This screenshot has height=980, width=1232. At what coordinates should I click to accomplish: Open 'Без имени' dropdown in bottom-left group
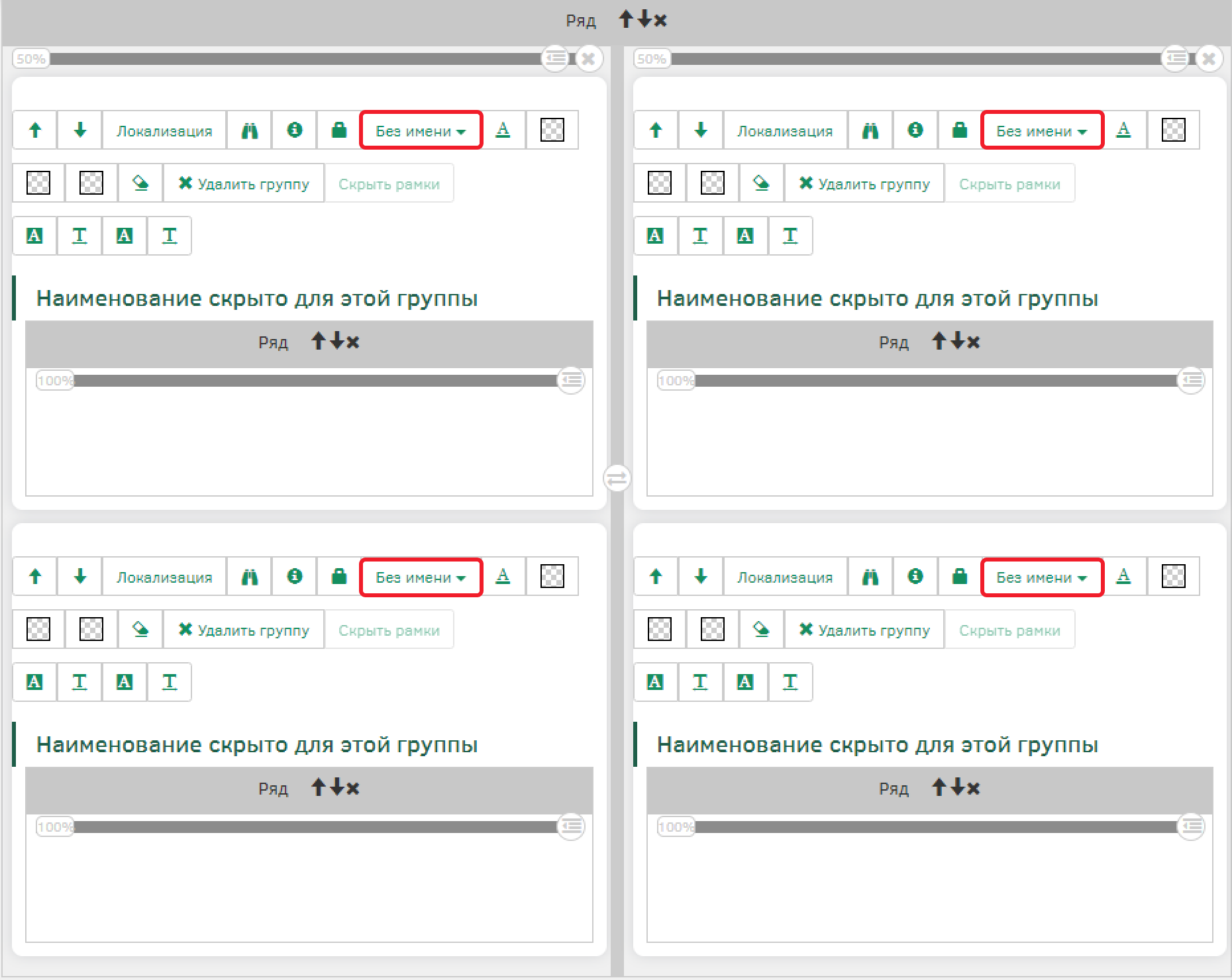(x=421, y=577)
